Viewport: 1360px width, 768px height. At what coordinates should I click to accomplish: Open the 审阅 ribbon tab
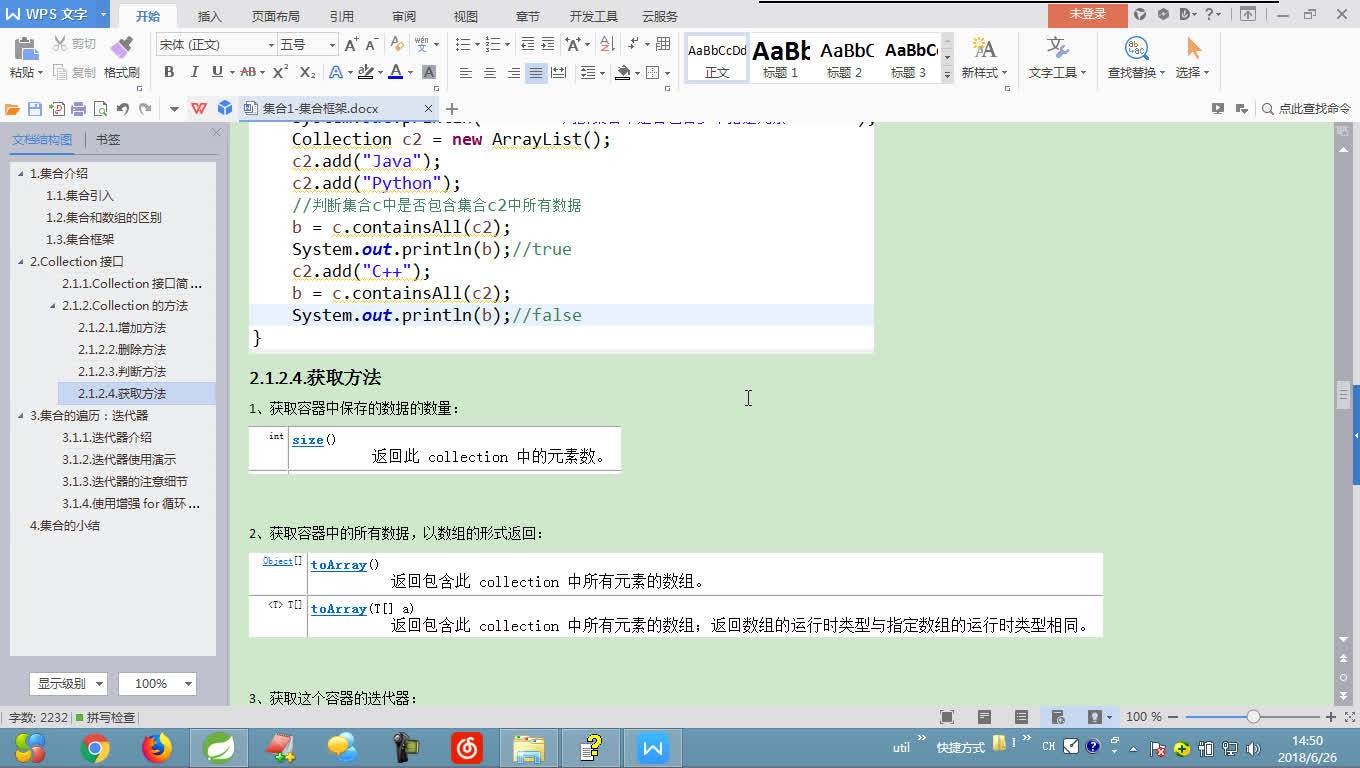404,16
